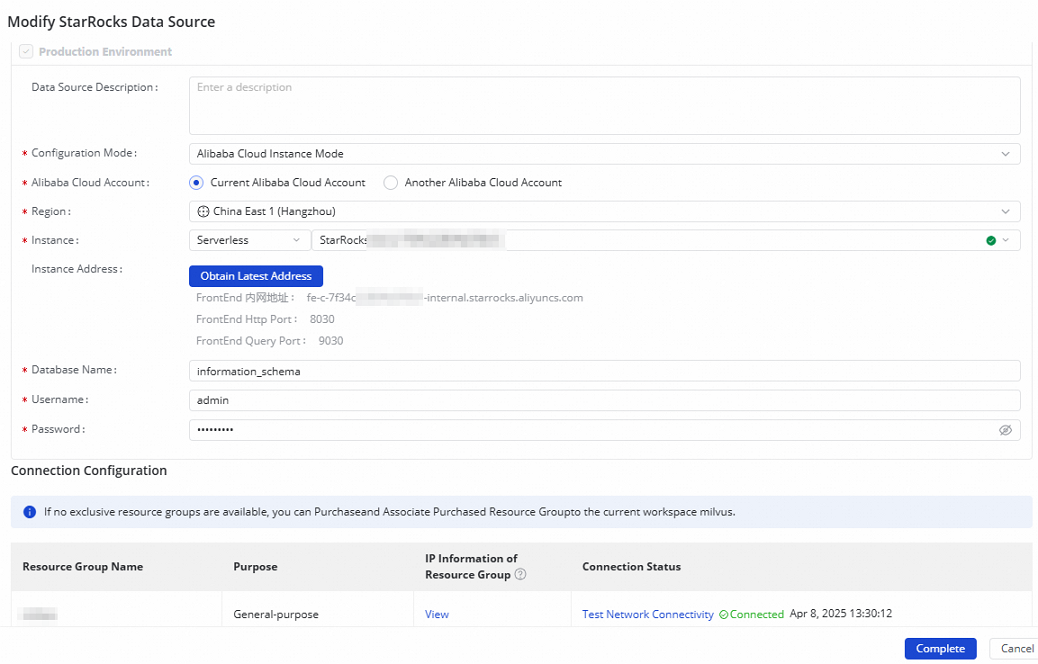The width and height of the screenshot is (1038, 664).
Task: Click the Password input field
Action: click(604, 430)
